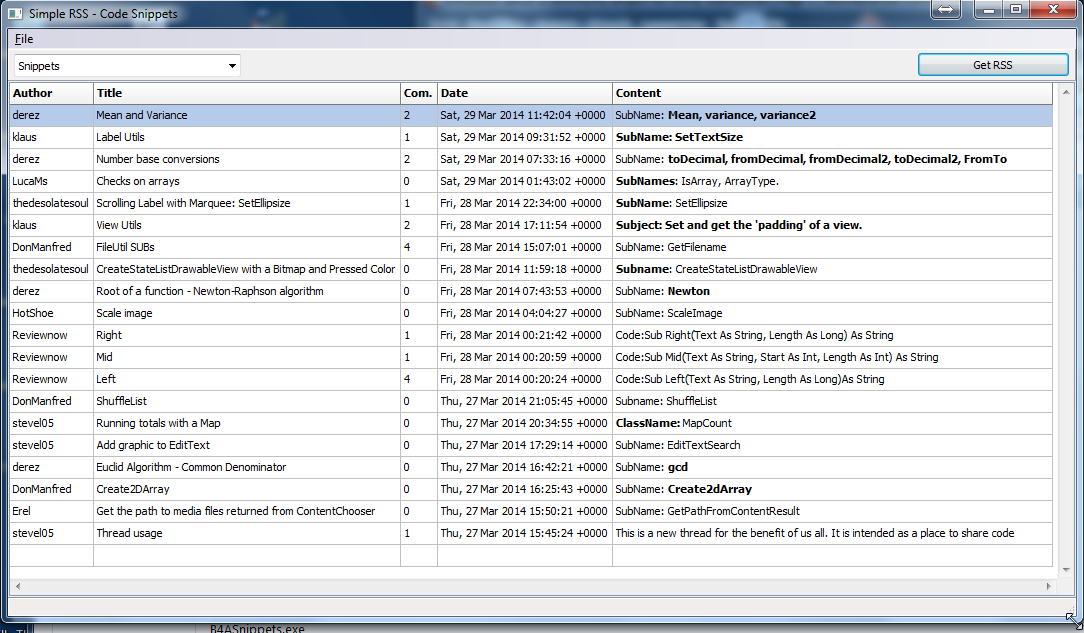
Task: Sort by the Title column header
Action: [247, 93]
